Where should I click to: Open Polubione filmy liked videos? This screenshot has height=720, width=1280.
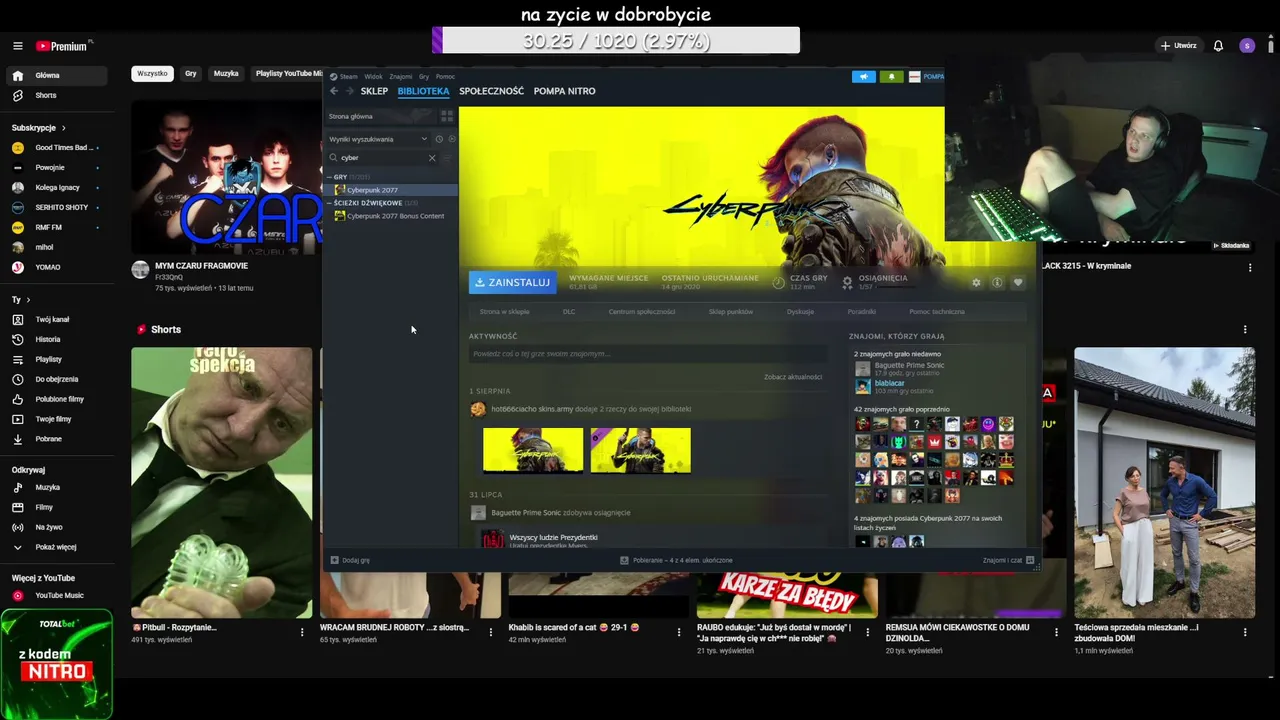pos(56,400)
